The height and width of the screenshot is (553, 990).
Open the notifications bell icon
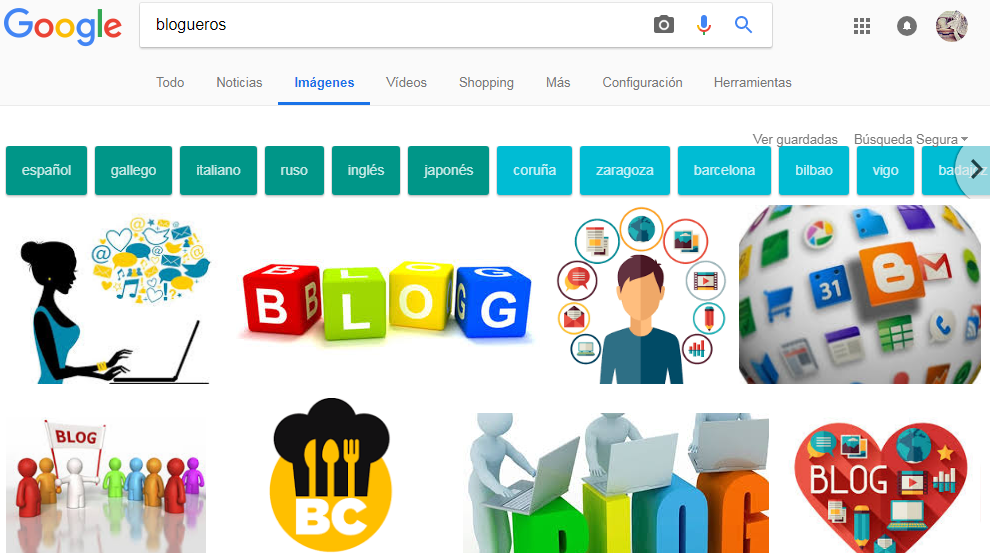[907, 26]
